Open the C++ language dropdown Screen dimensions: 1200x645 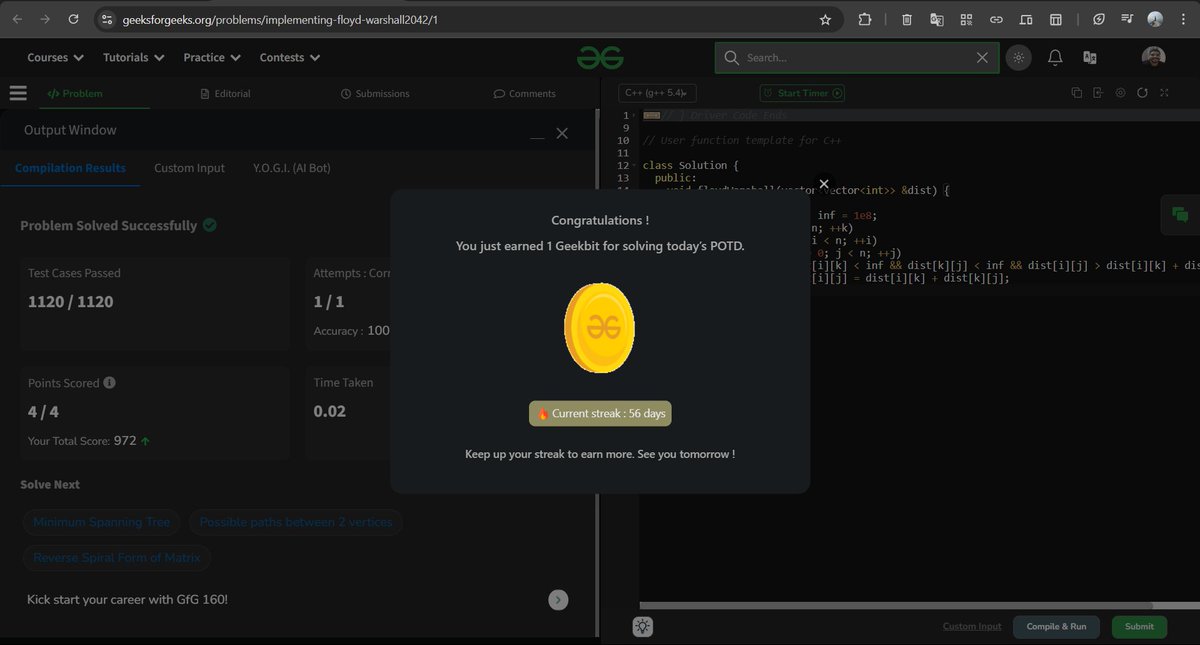655,93
